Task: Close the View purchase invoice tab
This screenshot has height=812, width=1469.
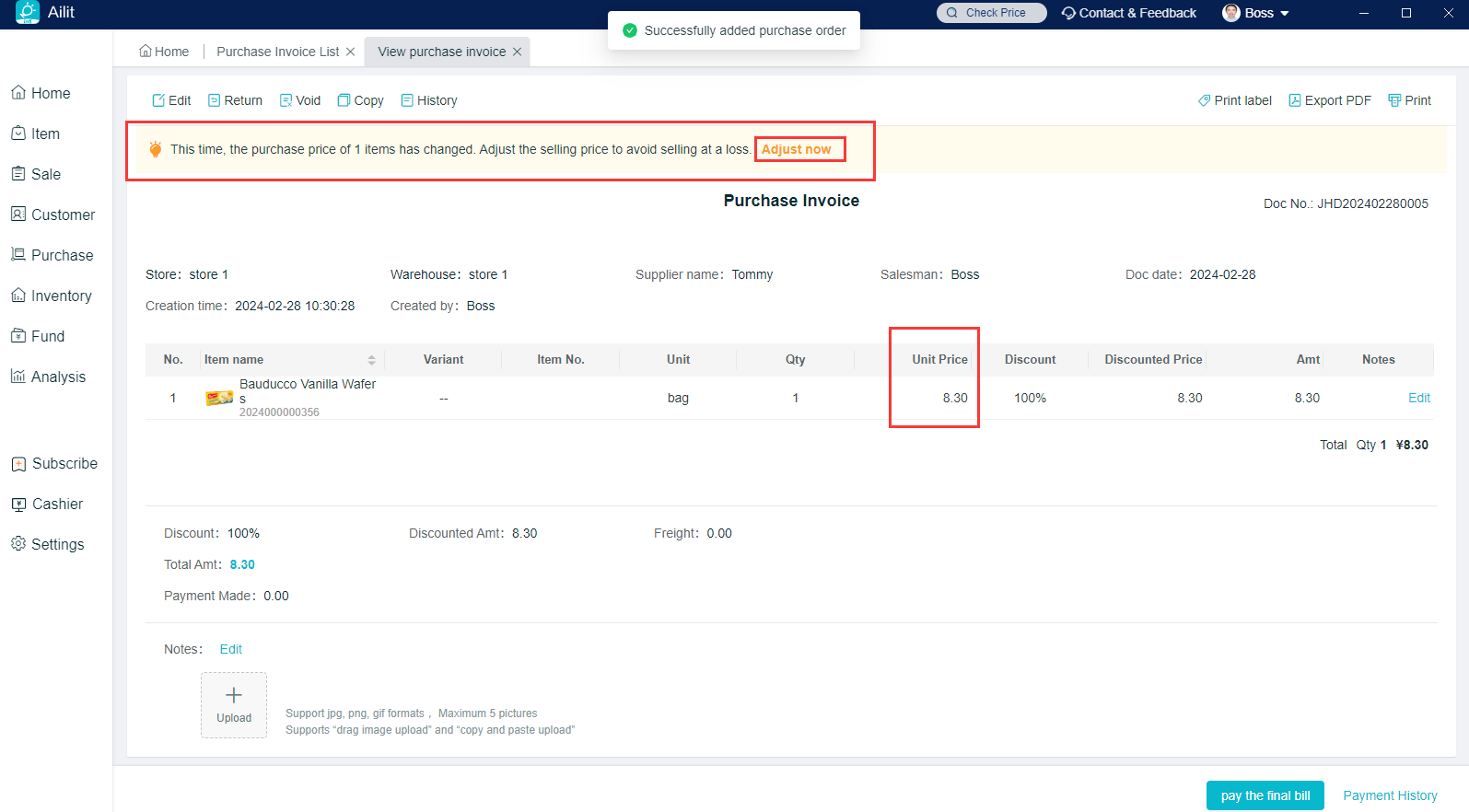Action: pyautogui.click(x=518, y=52)
